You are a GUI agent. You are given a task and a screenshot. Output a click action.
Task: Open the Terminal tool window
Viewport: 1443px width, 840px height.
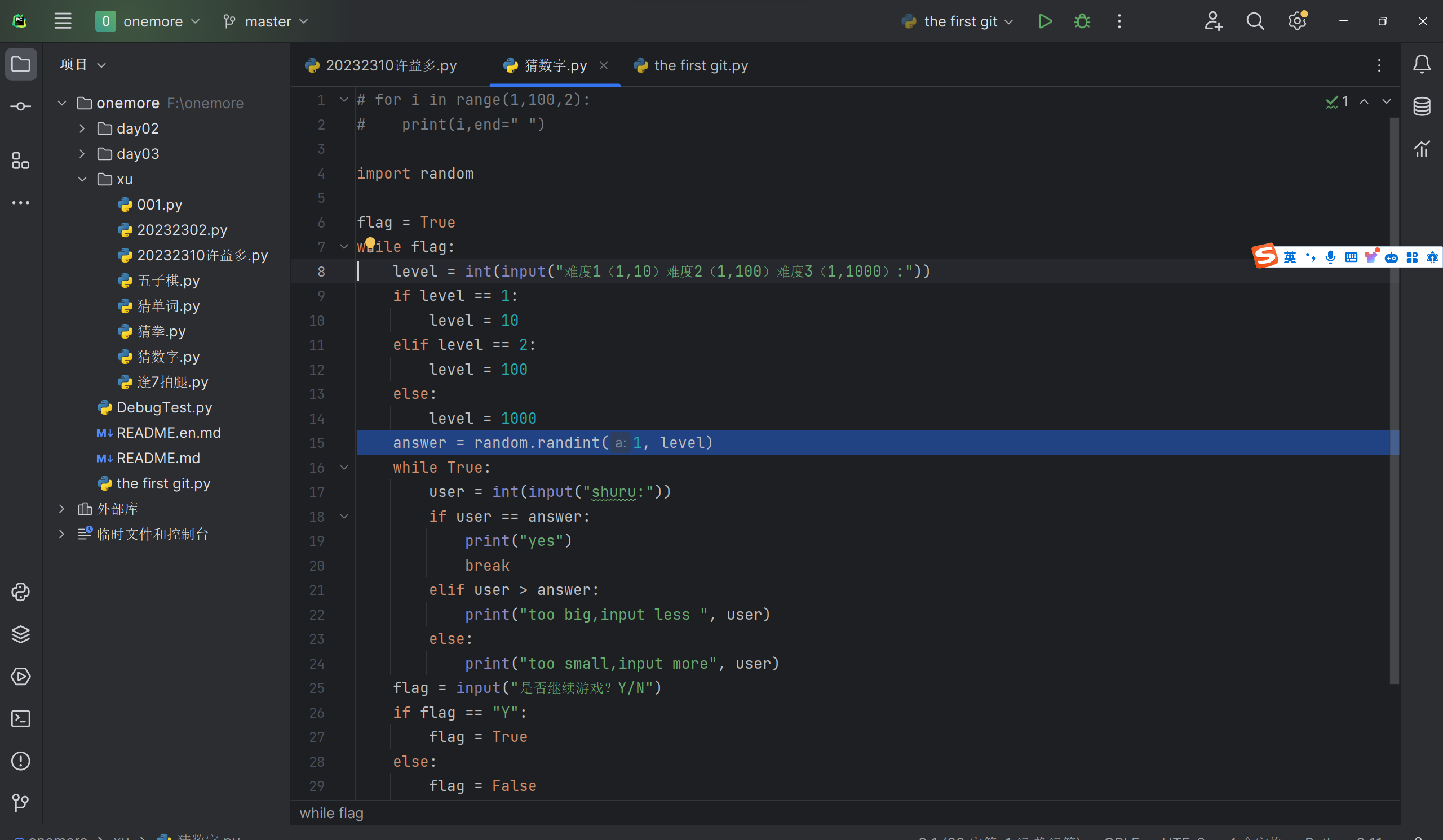(x=21, y=719)
